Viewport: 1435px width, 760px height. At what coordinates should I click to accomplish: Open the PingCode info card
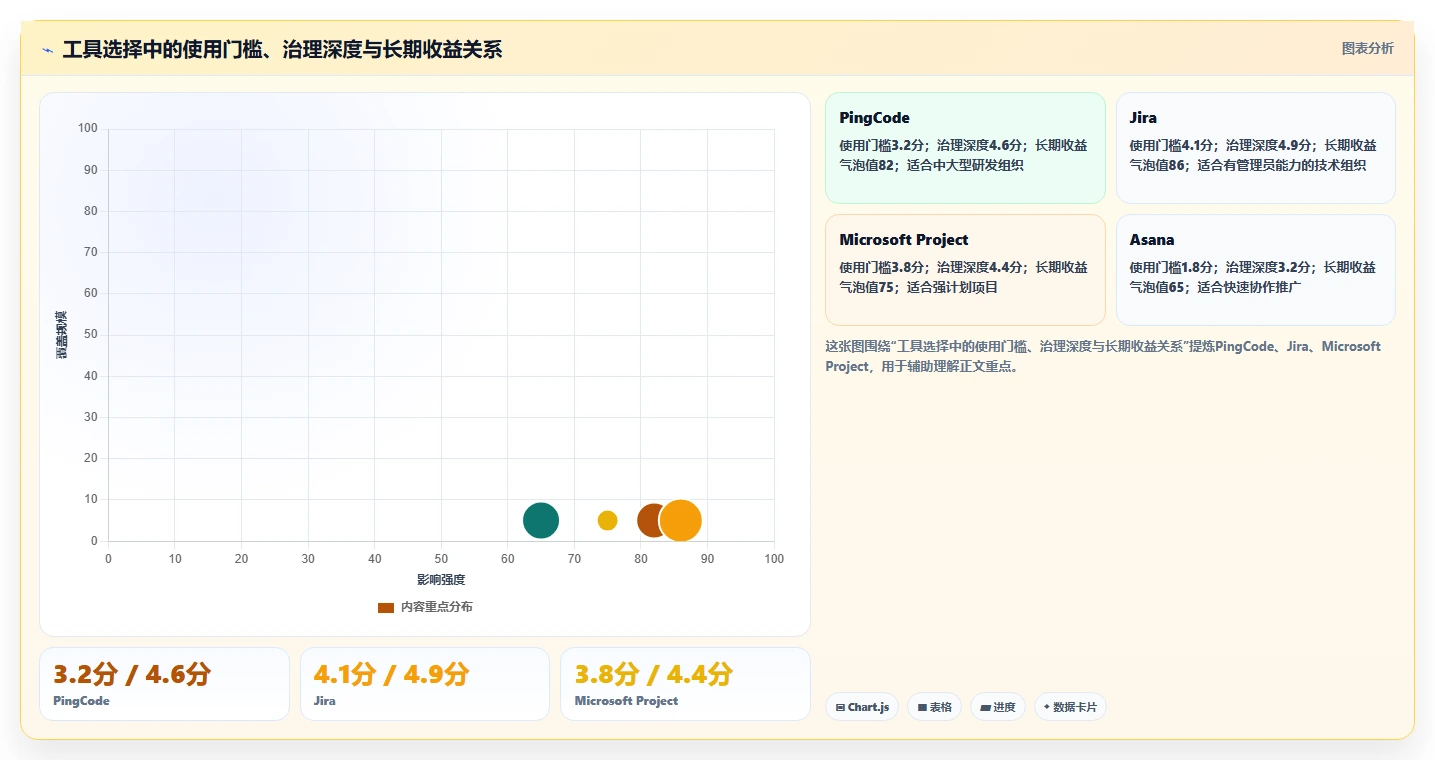pos(965,148)
